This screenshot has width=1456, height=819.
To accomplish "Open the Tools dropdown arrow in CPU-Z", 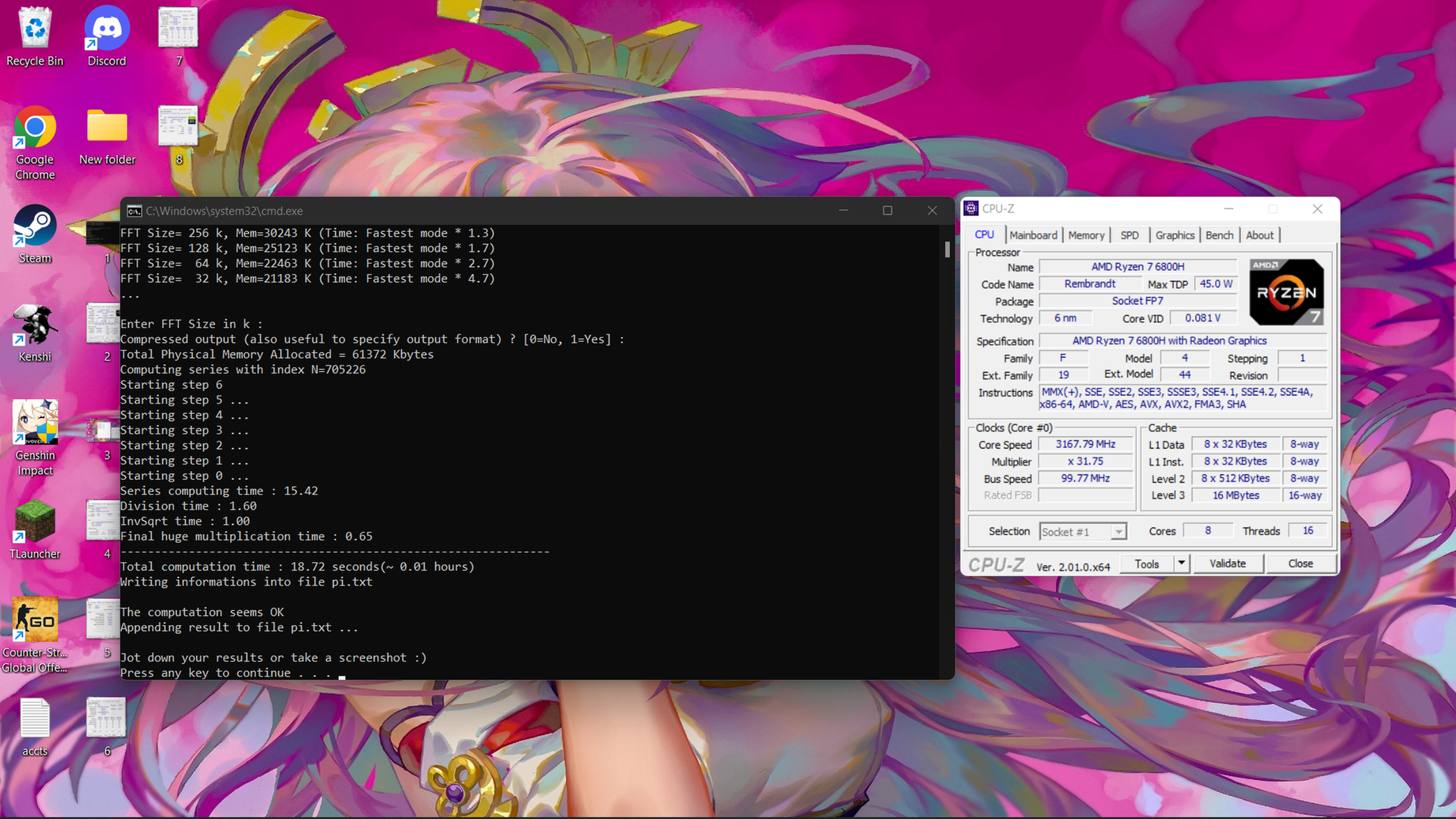I will coord(1181,563).
